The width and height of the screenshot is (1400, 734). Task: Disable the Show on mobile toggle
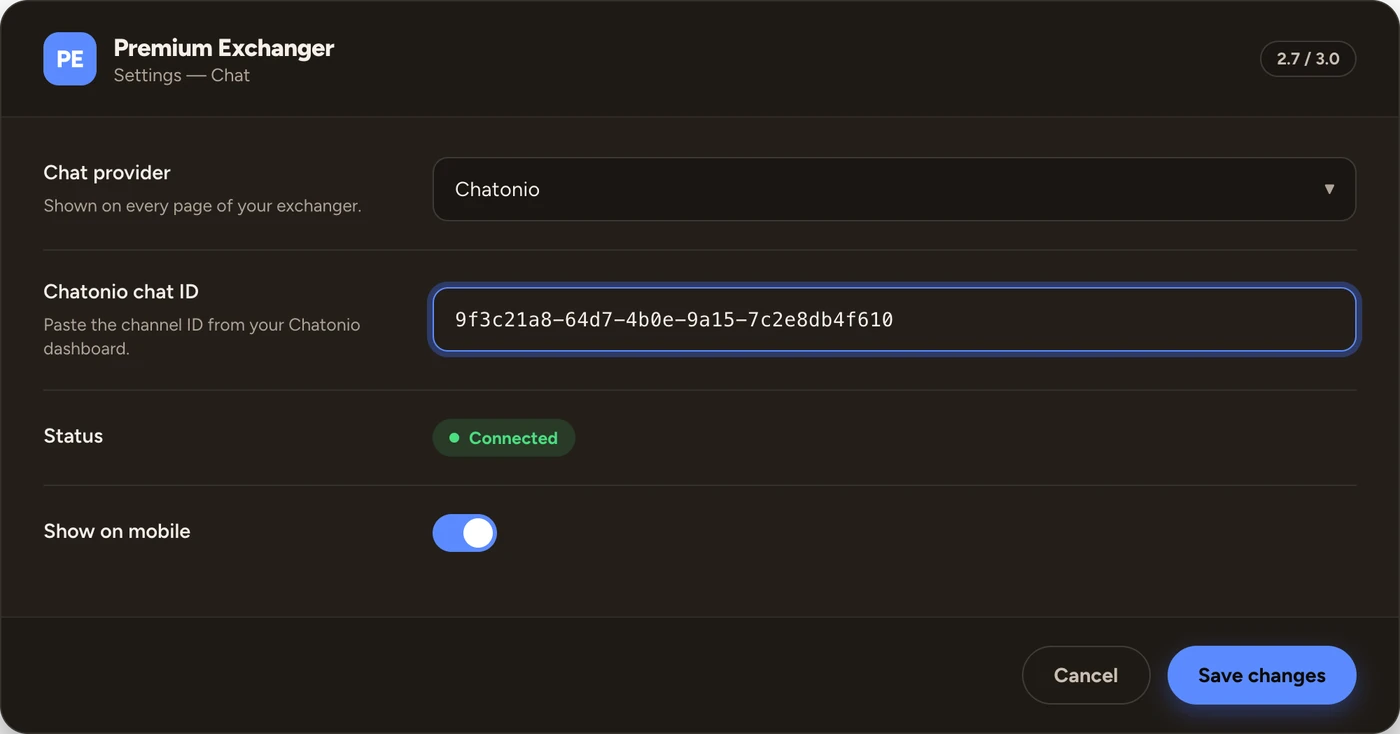tap(464, 533)
